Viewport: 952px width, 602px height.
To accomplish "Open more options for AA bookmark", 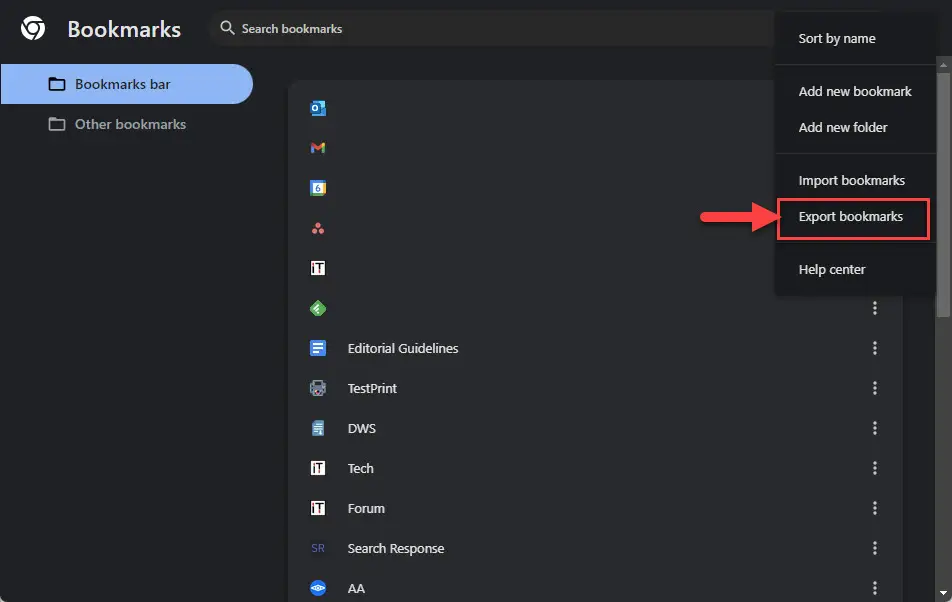I will click(874, 588).
